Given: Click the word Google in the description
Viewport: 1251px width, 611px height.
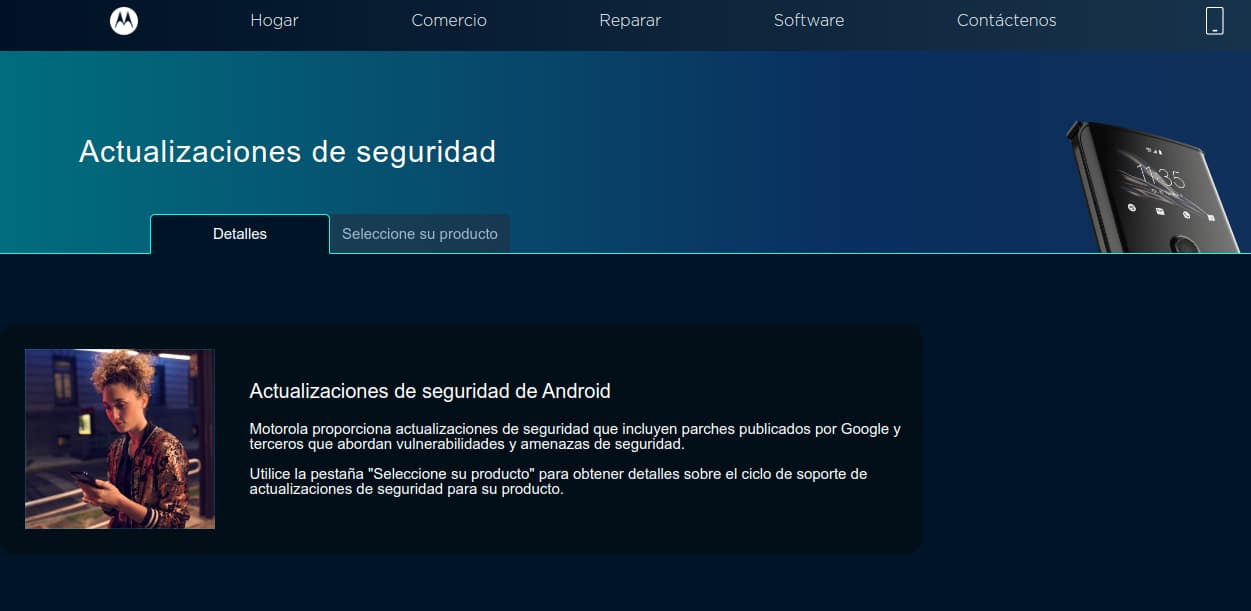Looking at the screenshot, I should 865,429.
